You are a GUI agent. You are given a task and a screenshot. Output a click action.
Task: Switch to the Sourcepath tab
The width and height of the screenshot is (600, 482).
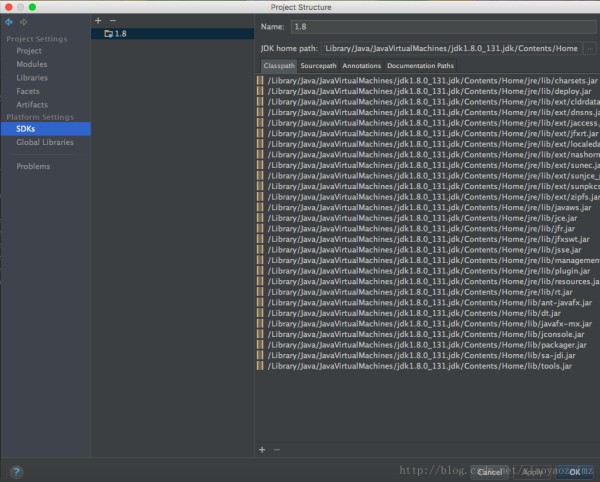click(318, 66)
